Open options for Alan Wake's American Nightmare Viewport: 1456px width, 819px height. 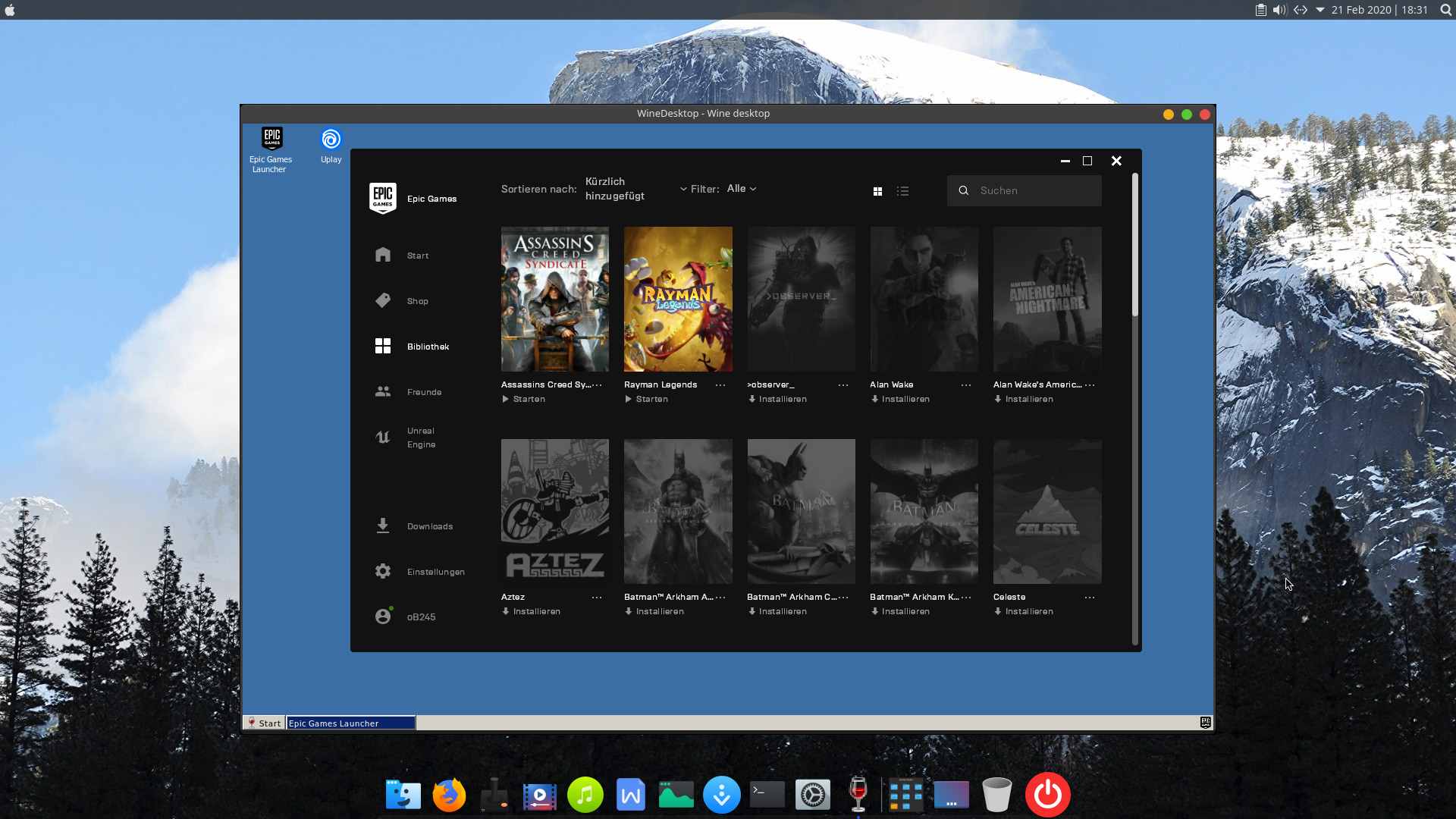[x=1090, y=385]
